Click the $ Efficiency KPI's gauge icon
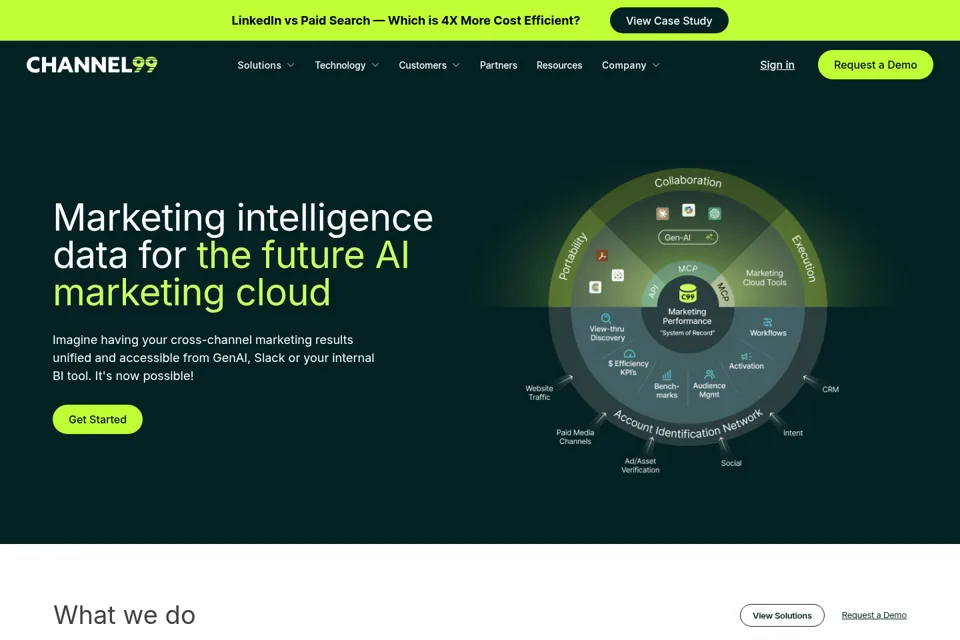960x640 pixels. coord(629,353)
